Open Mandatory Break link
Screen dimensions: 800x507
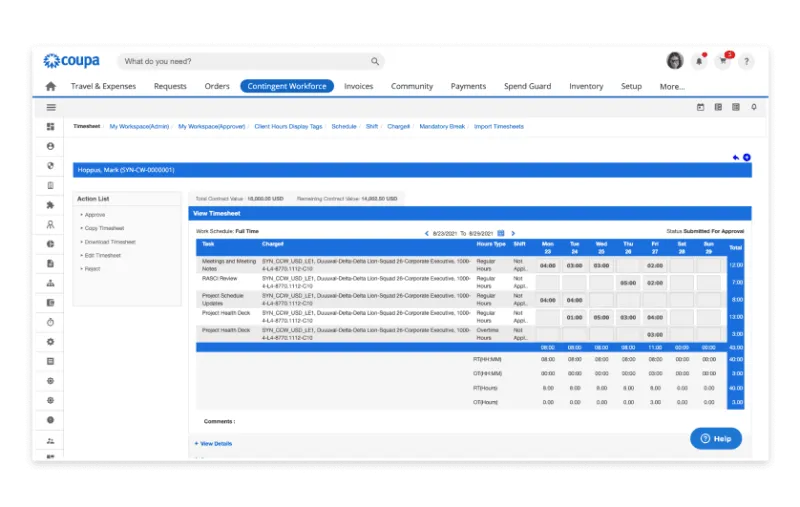(442, 126)
